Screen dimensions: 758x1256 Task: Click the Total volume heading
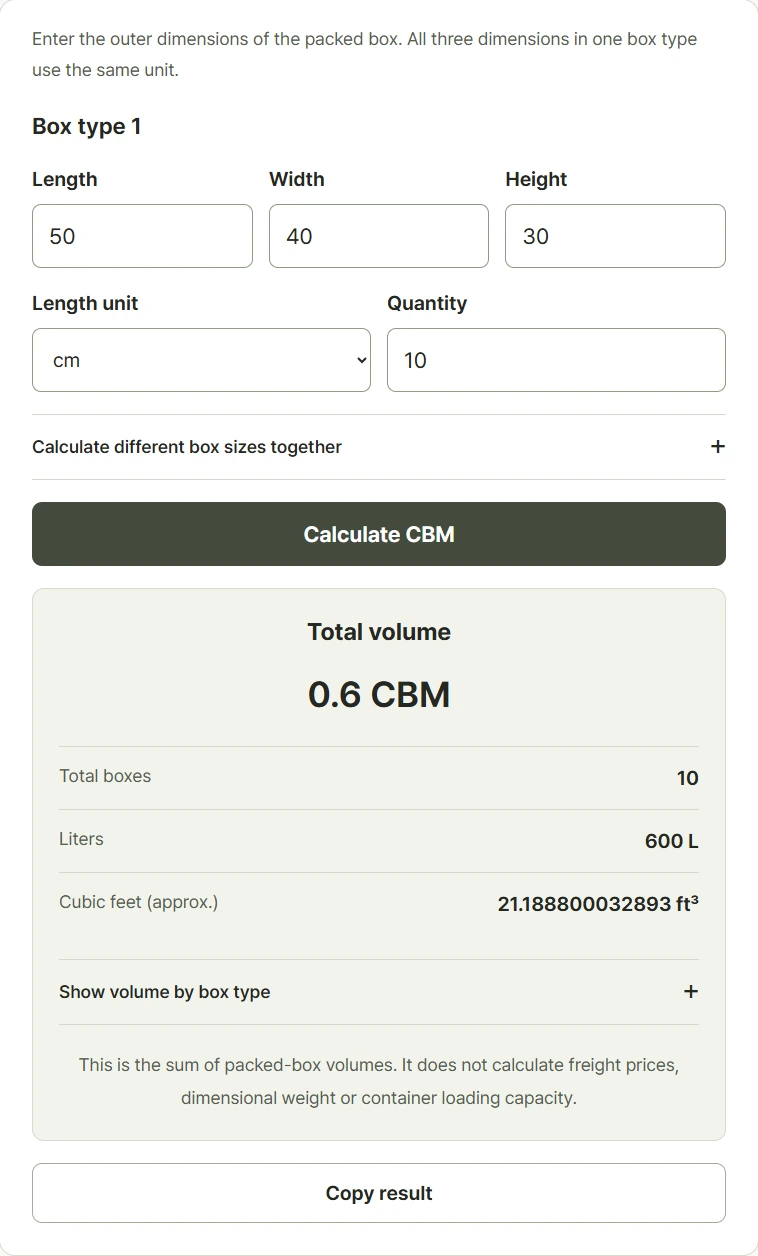point(379,632)
